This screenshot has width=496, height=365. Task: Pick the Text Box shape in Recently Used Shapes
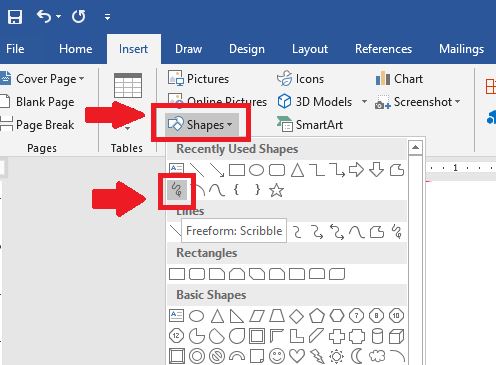(176, 169)
